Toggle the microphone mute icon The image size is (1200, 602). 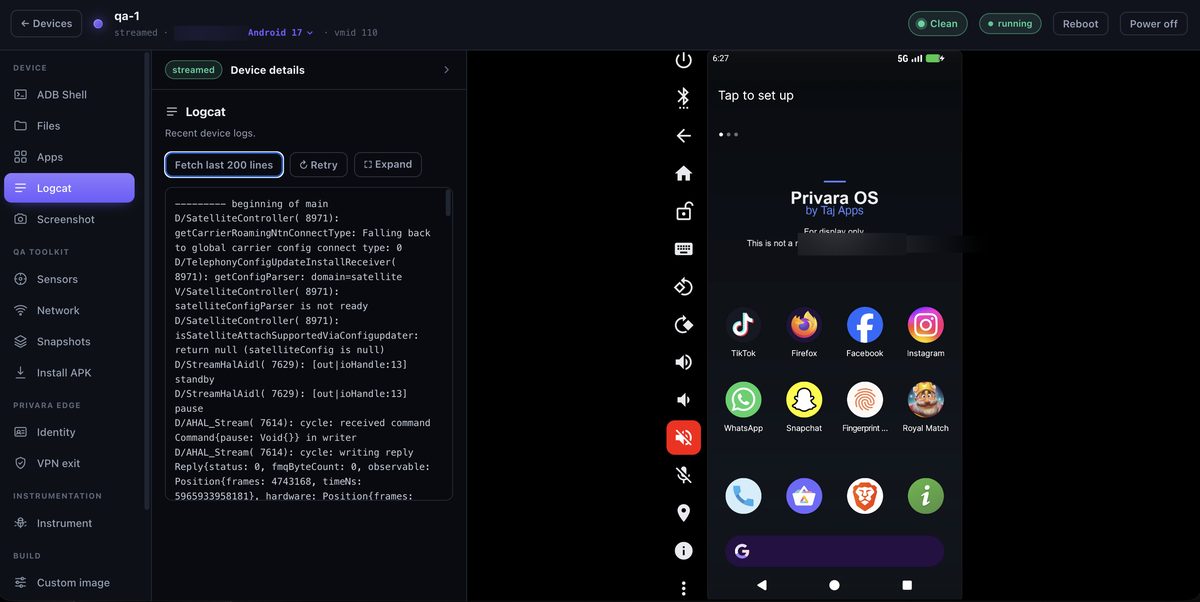[x=684, y=475]
